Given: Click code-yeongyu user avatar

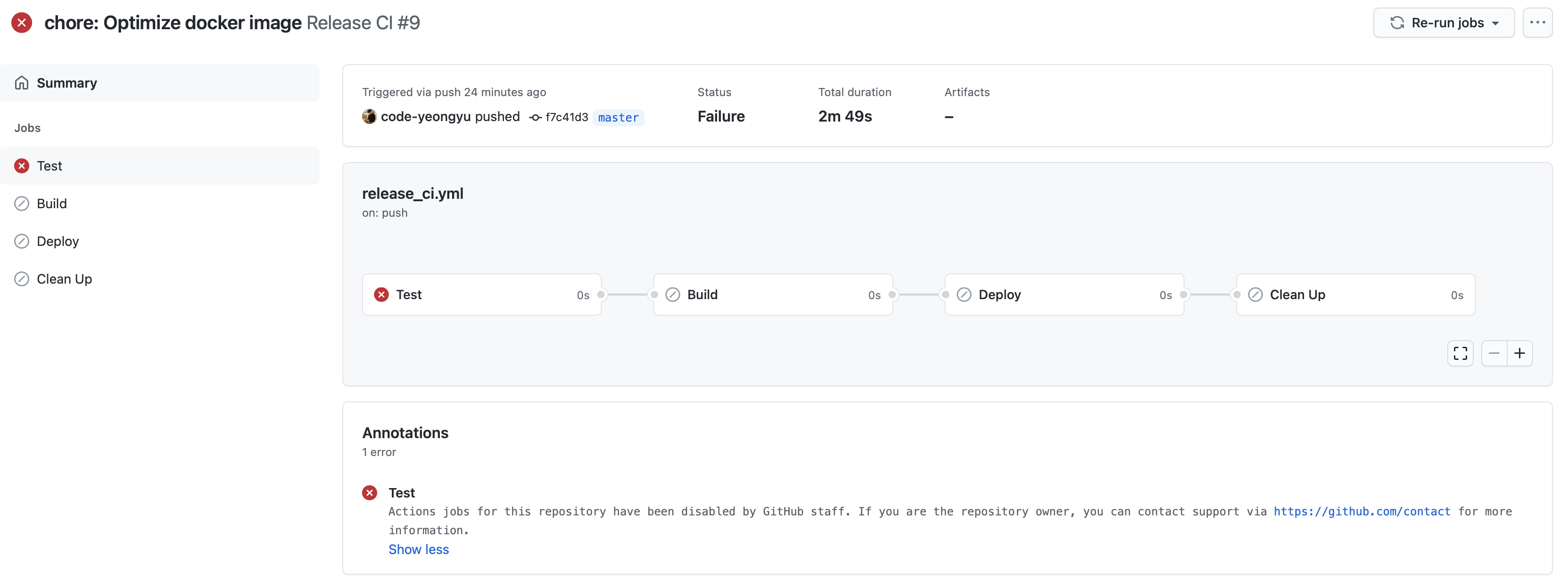Looking at the screenshot, I should tap(369, 117).
